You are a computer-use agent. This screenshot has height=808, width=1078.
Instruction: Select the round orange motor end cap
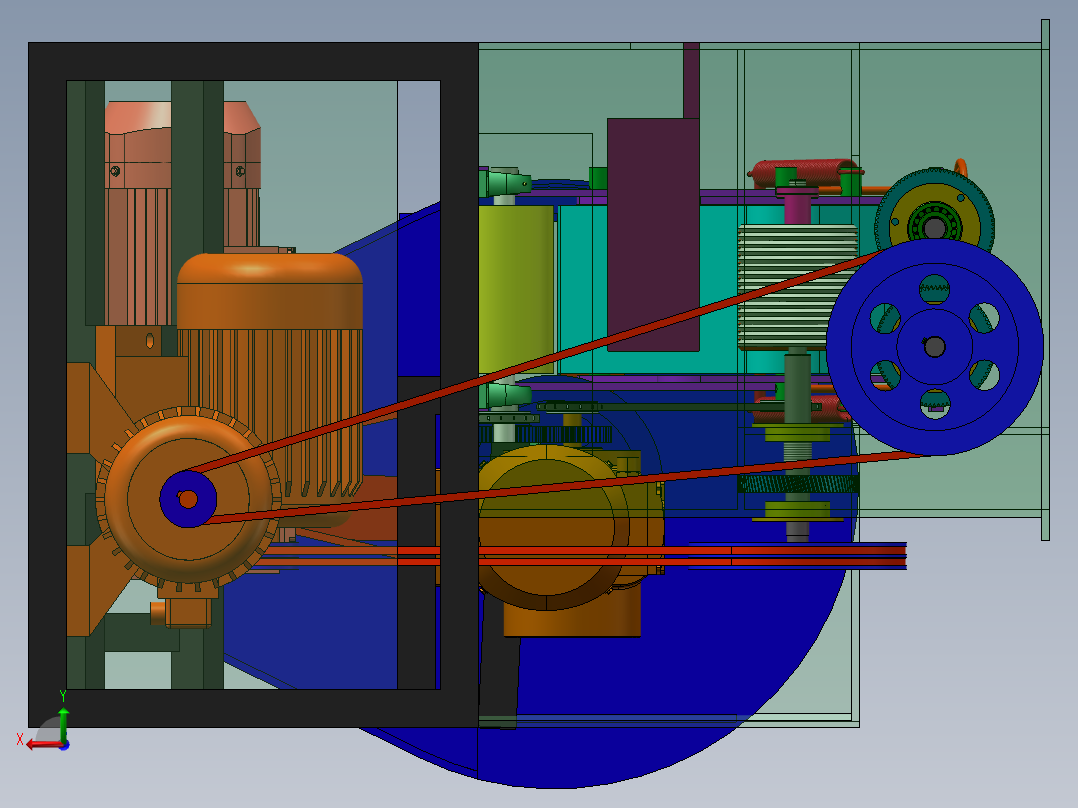[188, 499]
